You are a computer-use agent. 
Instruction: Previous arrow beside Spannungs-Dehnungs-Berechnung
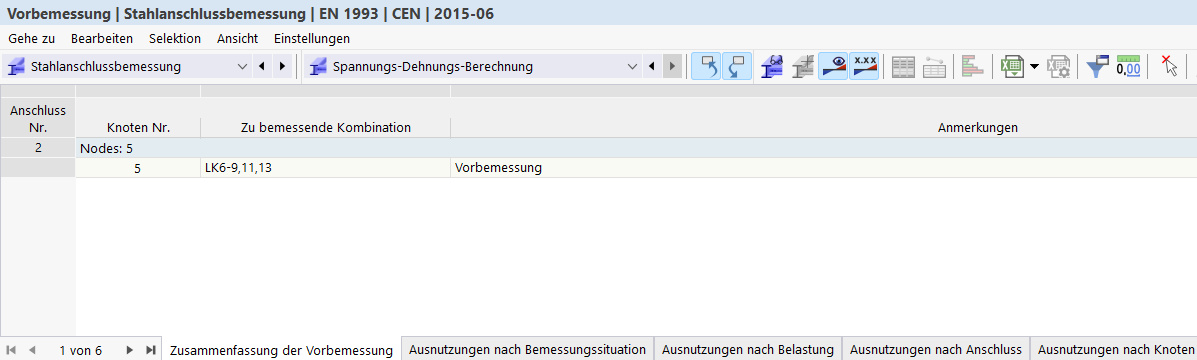(652, 66)
